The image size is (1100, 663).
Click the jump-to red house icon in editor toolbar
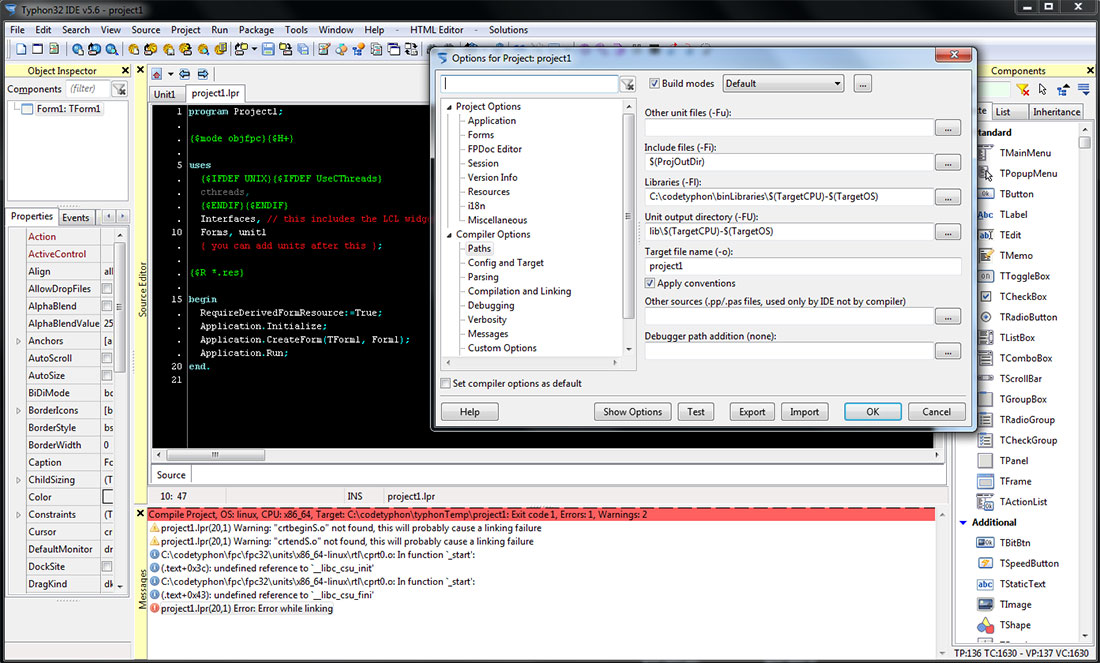click(156, 74)
